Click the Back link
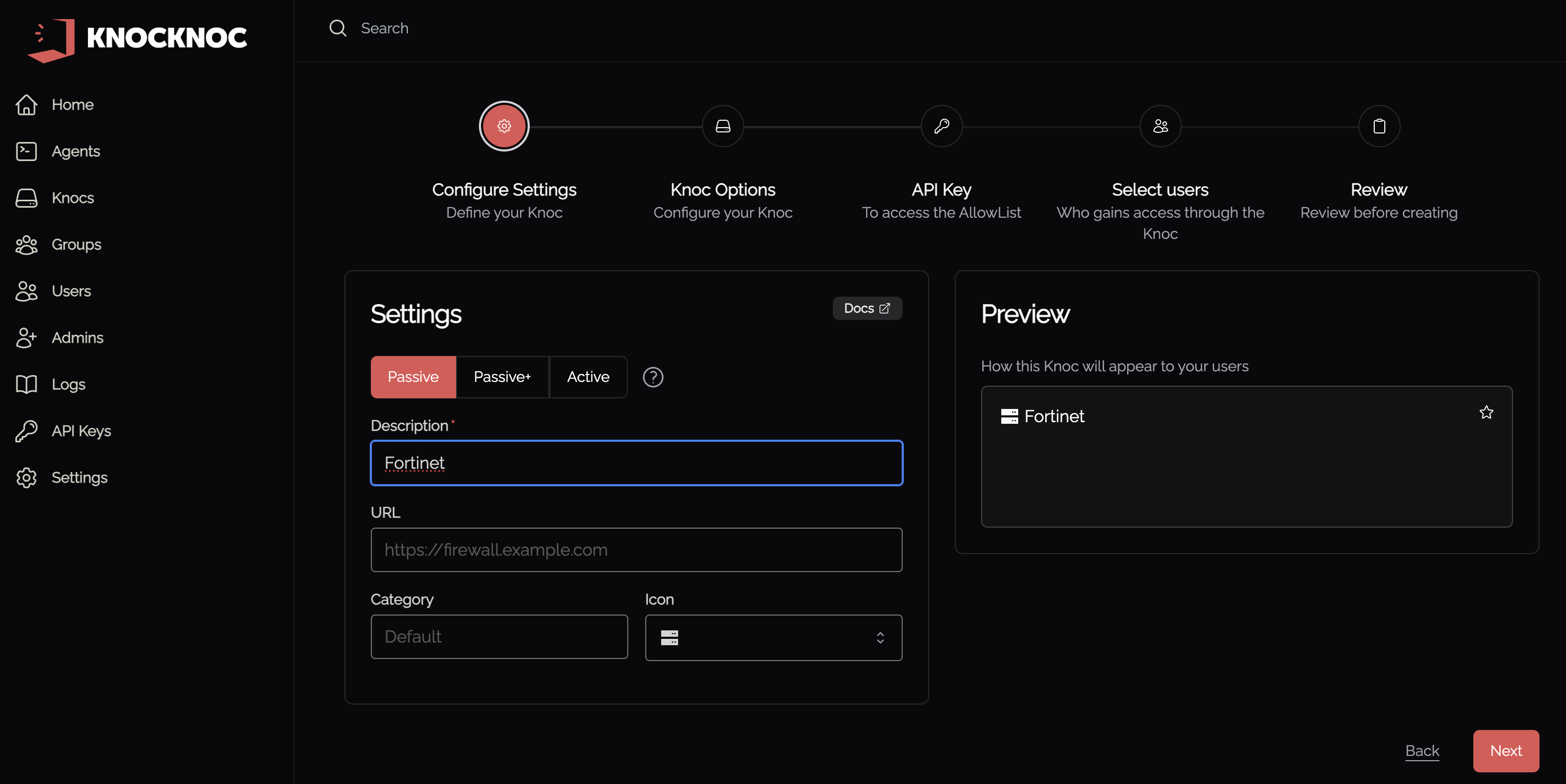Screen dimensions: 1566x784 click(1422, 751)
